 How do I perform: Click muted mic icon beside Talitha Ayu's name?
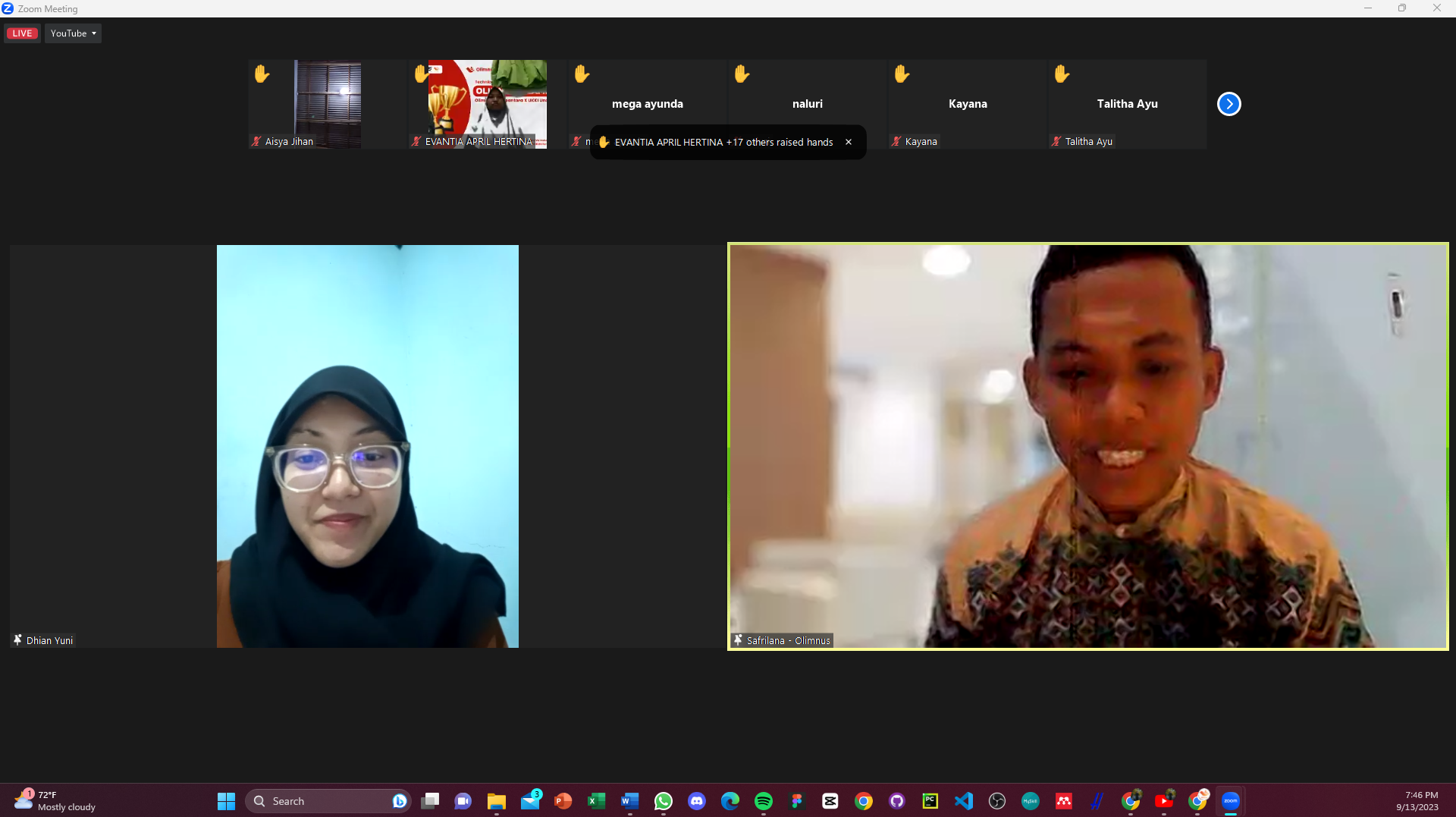(1056, 141)
